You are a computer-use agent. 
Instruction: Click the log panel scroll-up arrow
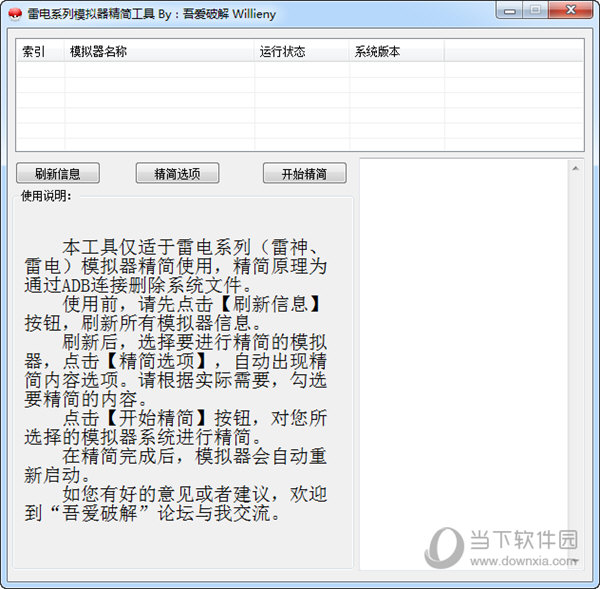pyautogui.click(x=576, y=168)
